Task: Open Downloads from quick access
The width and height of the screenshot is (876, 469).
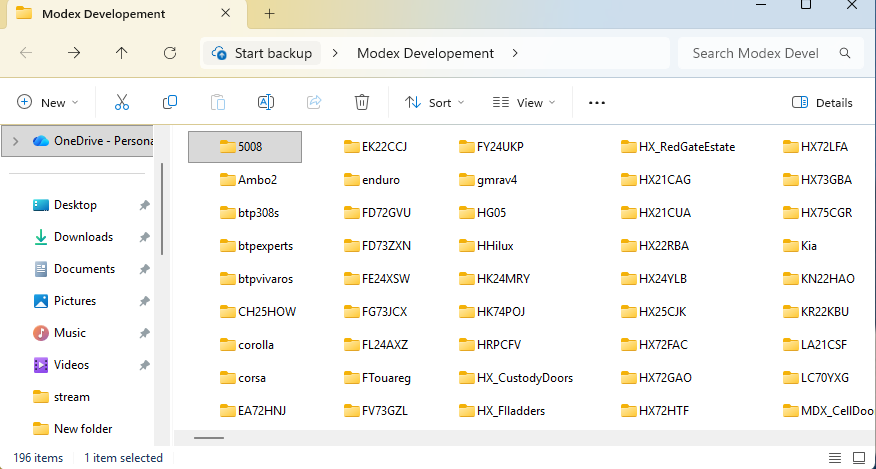Action: 83,237
